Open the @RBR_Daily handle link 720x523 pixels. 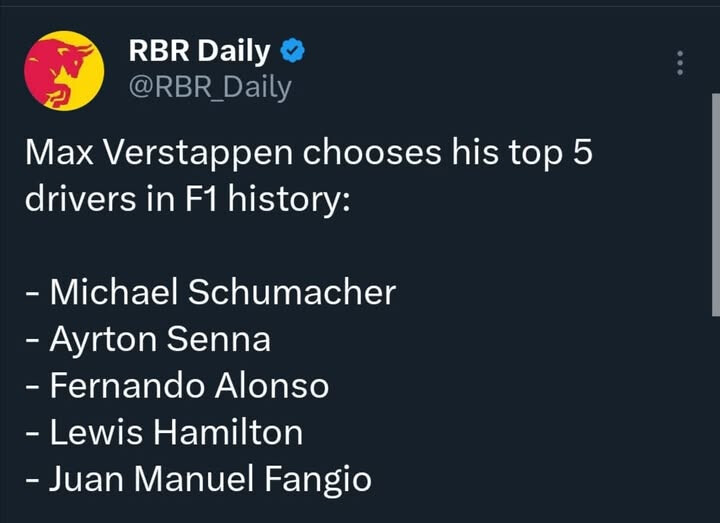[209, 87]
